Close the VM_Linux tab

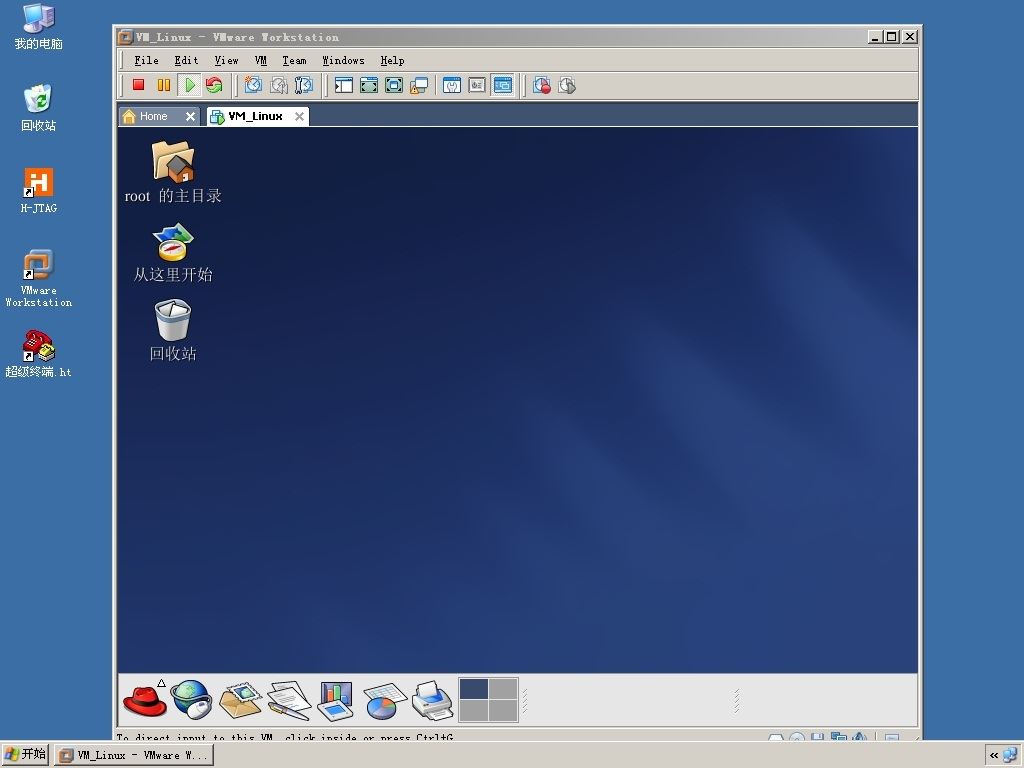click(x=299, y=116)
